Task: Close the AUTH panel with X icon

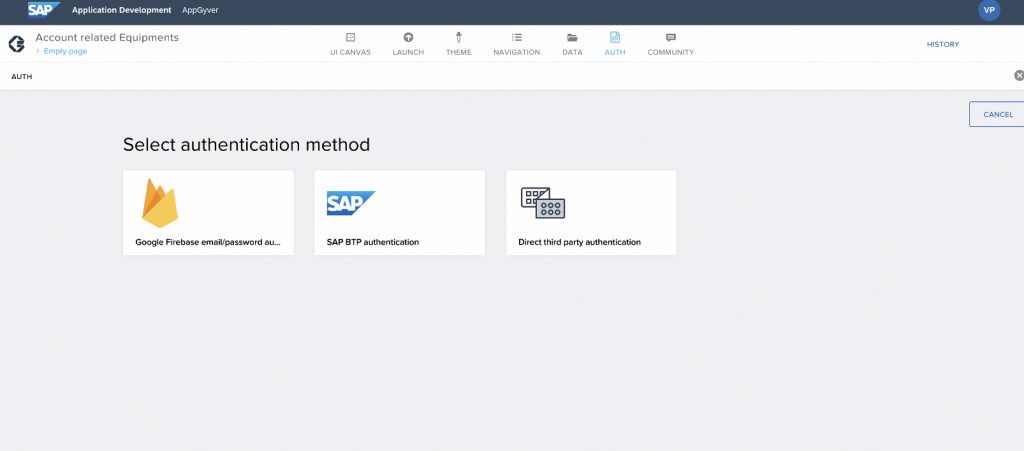Action: pyautogui.click(x=1018, y=76)
